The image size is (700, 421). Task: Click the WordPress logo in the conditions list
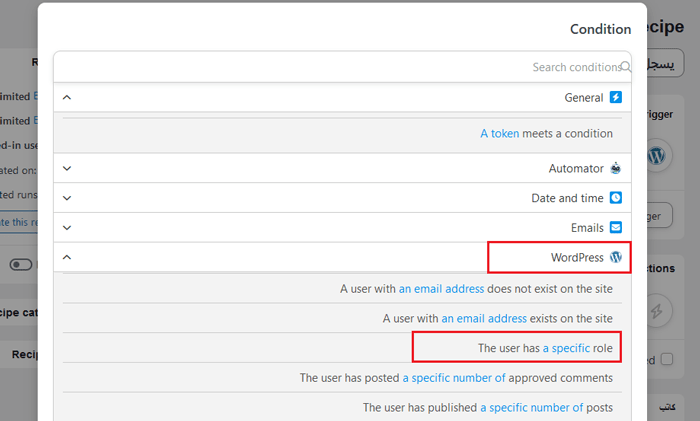pyautogui.click(x=616, y=257)
